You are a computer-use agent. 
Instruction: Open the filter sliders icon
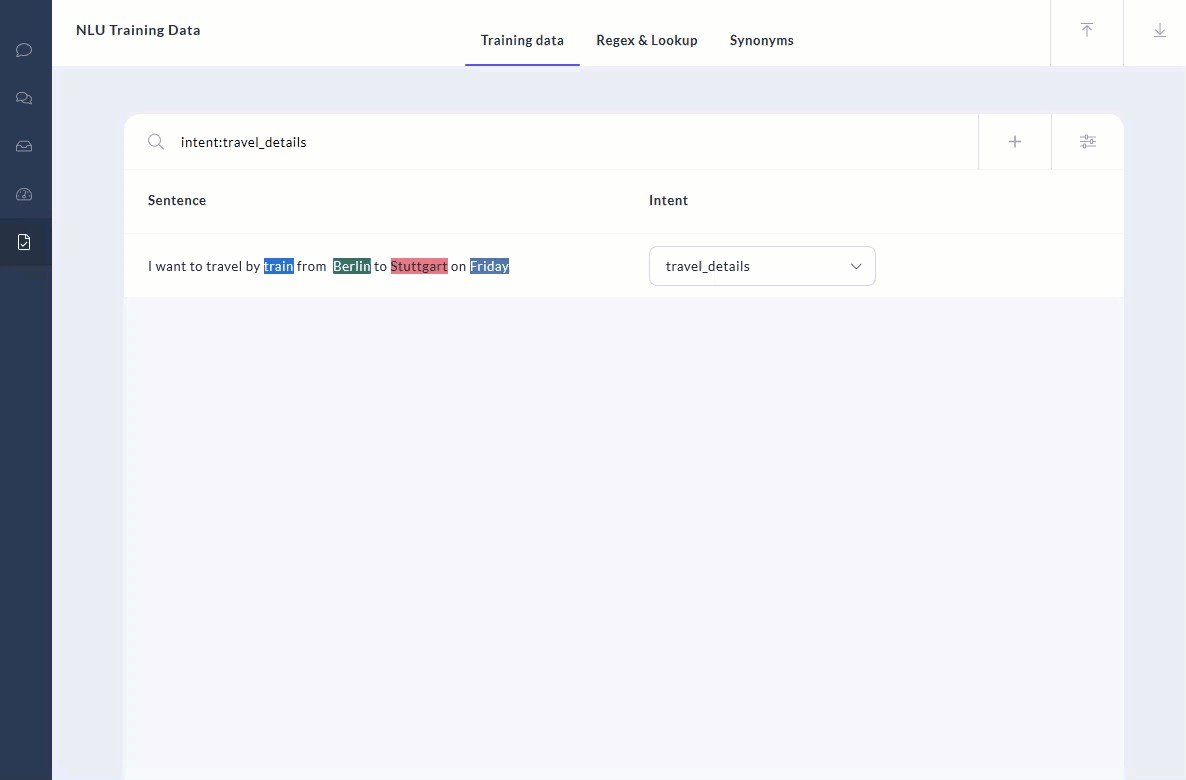tap(1088, 141)
